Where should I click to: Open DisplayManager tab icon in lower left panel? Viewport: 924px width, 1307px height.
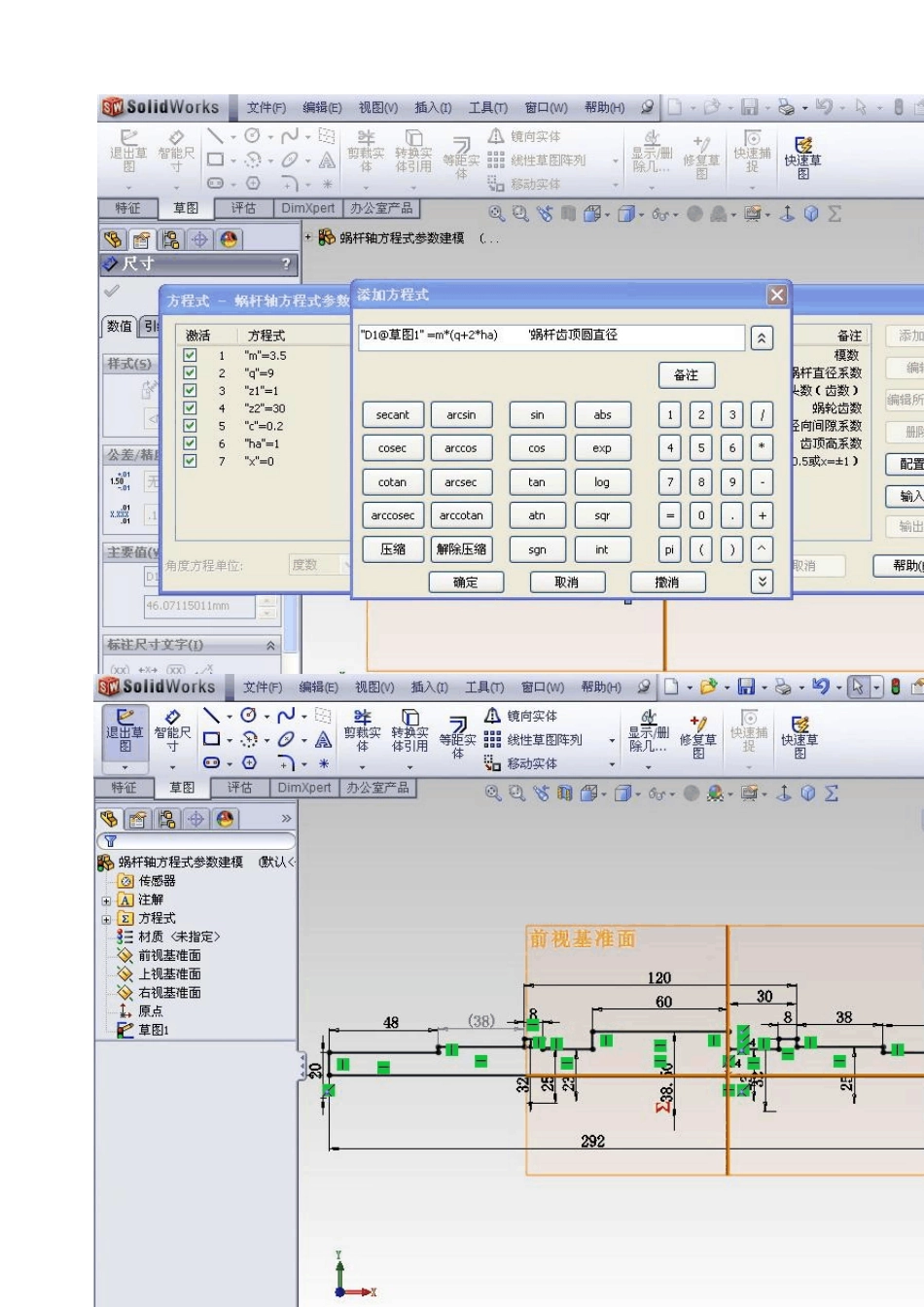click(226, 819)
